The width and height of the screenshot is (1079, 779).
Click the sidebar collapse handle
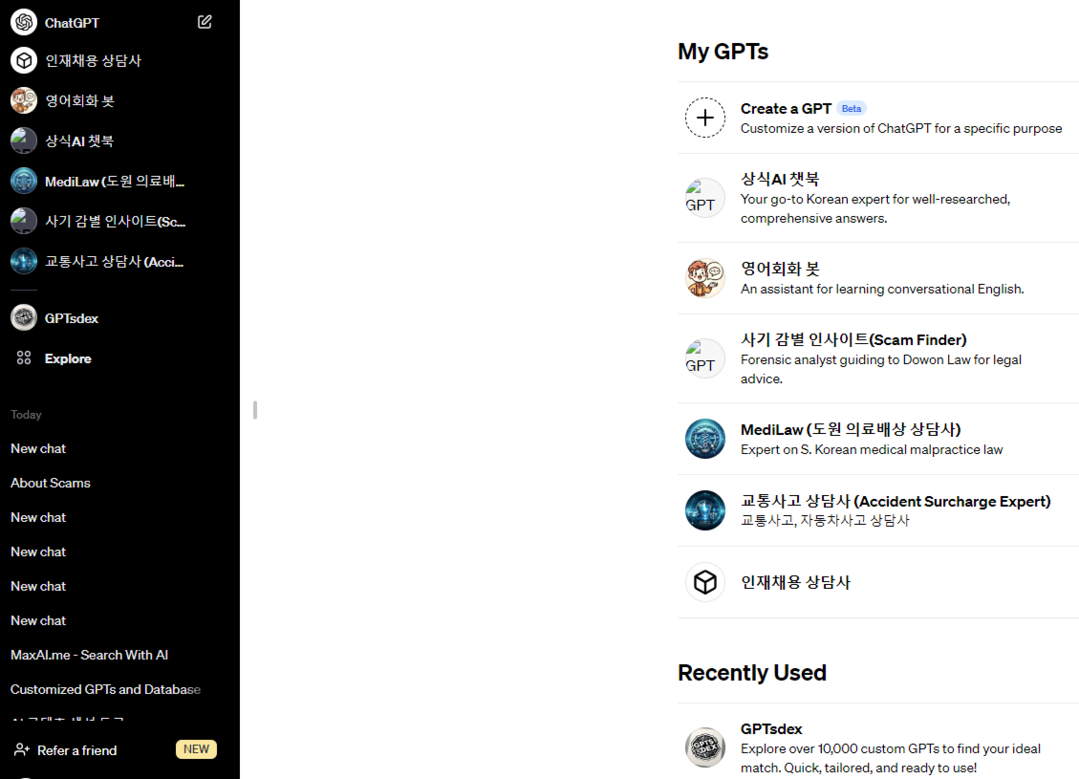click(x=255, y=410)
